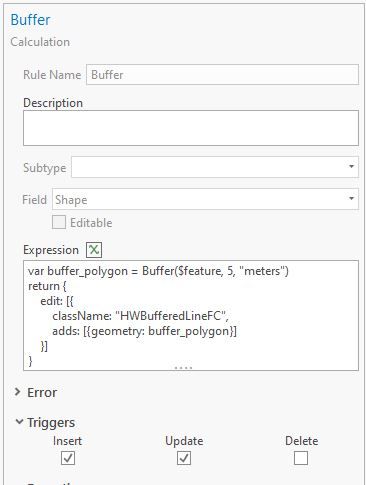Click the Rule Name text field
Image resolution: width=366 pixels, height=485 pixels.
(222, 75)
